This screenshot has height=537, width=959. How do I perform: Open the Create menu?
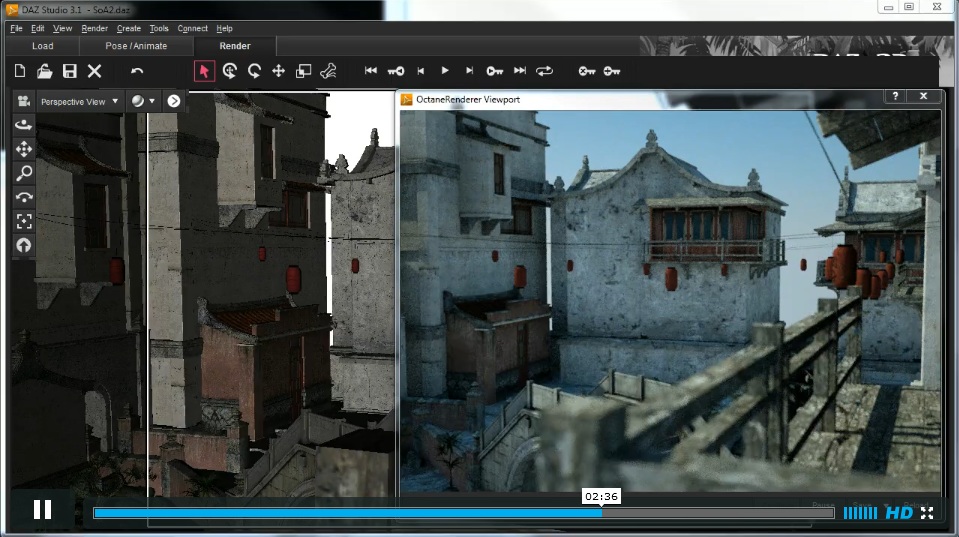128,28
